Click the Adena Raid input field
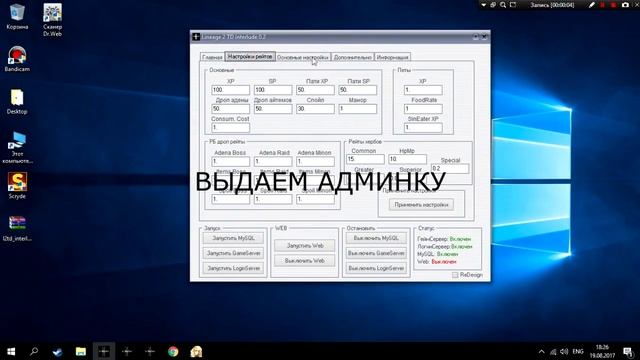 coord(273,162)
